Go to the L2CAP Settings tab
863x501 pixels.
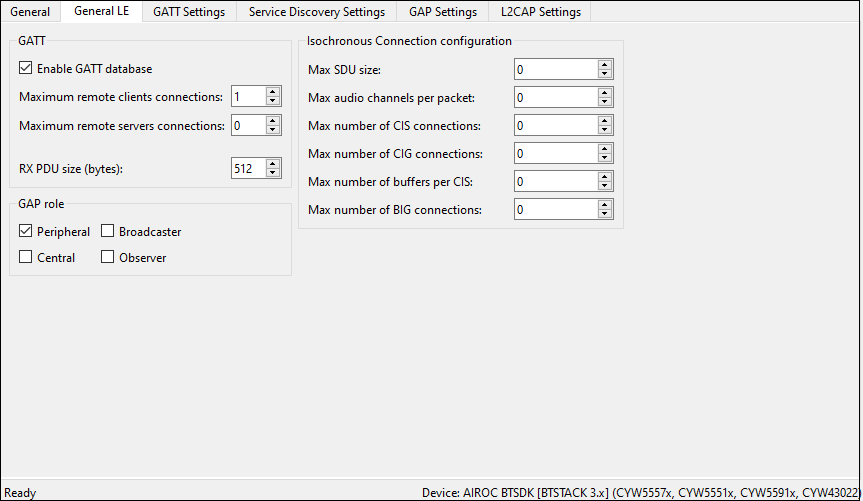pos(540,12)
